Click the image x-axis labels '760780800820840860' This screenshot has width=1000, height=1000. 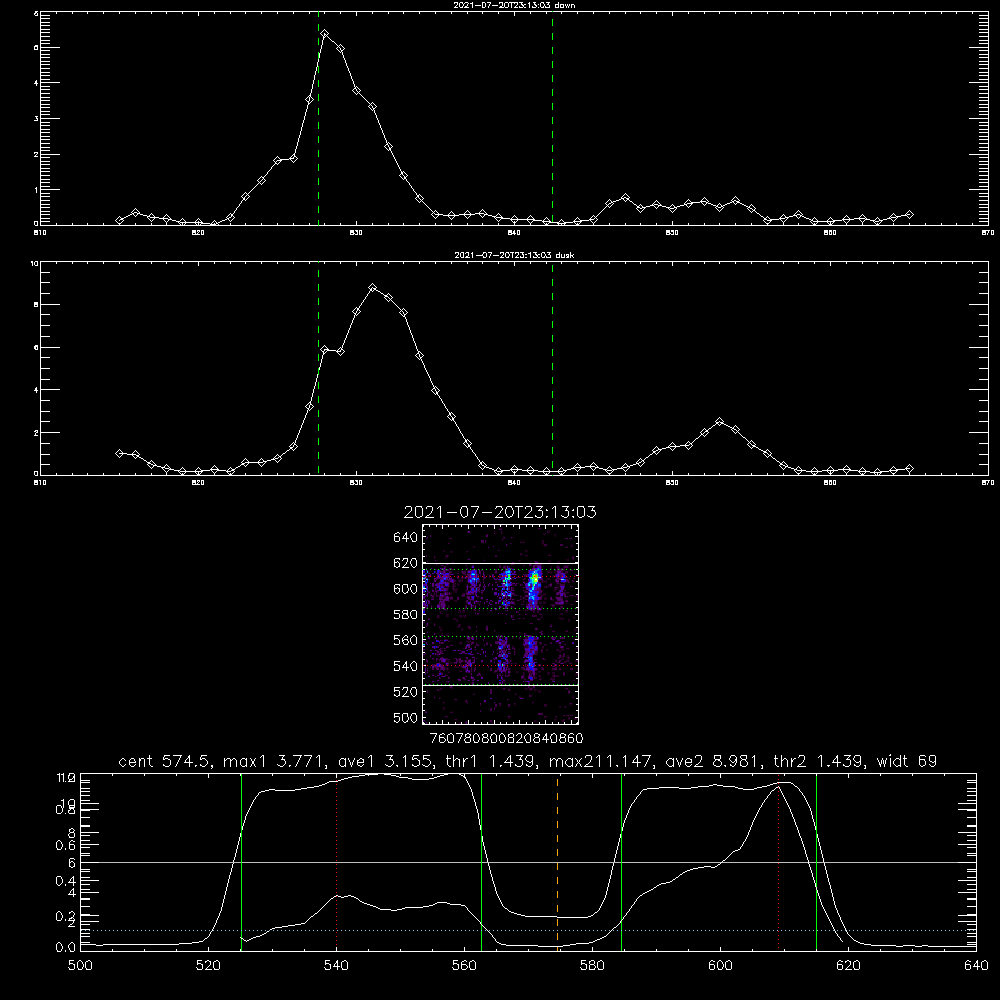pyautogui.click(x=506, y=738)
